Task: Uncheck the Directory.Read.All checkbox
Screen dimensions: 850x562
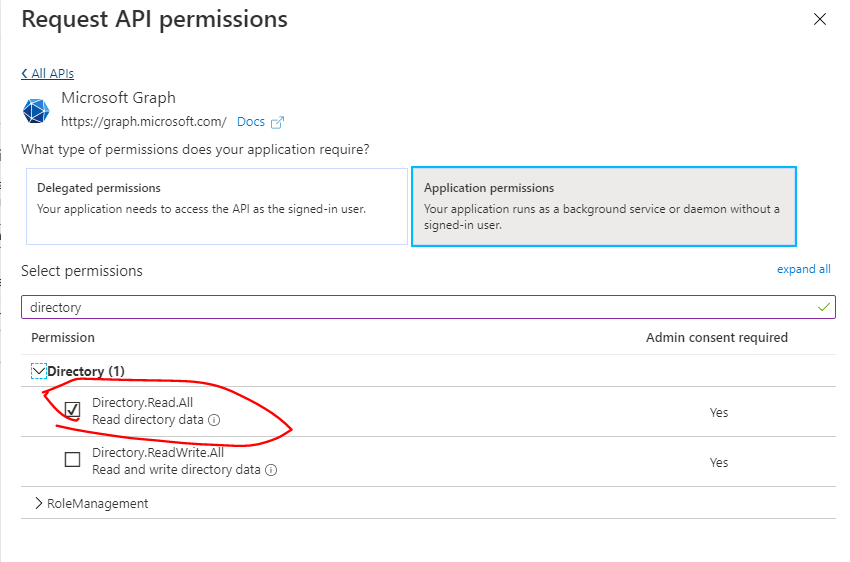Action: coord(72,410)
